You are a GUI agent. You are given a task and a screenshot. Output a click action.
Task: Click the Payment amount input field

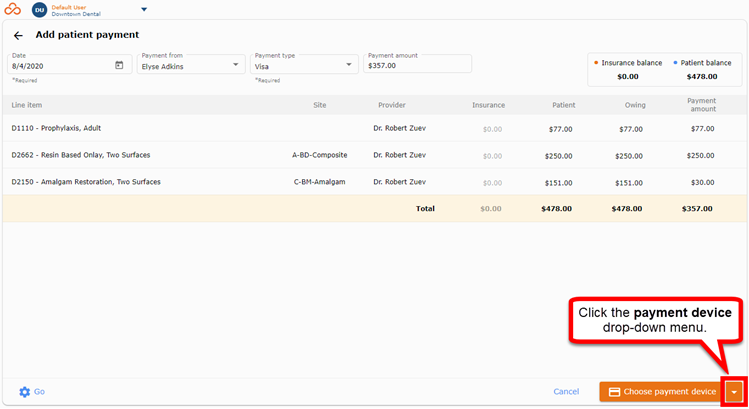(417, 64)
